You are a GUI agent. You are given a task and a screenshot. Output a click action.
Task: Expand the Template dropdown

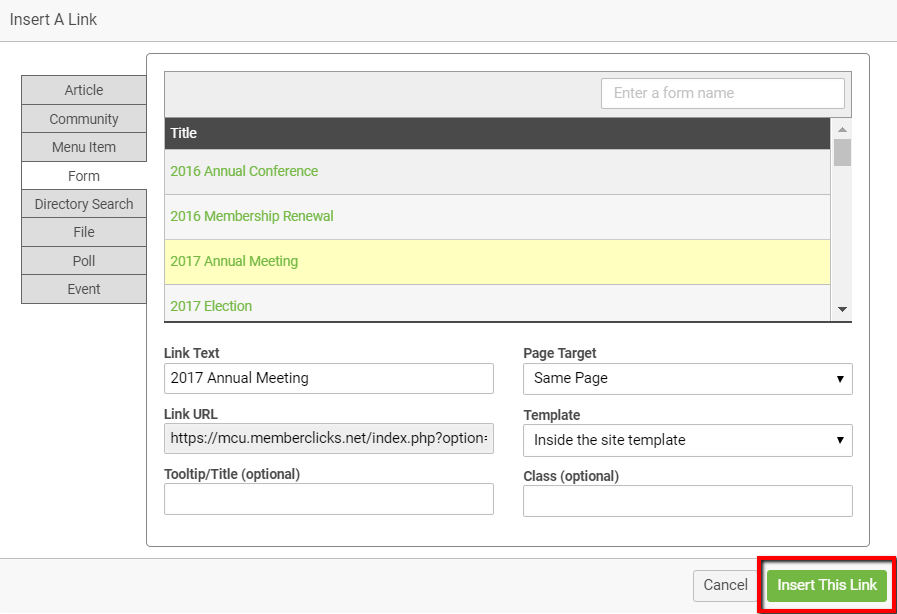[x=687, y=440]
